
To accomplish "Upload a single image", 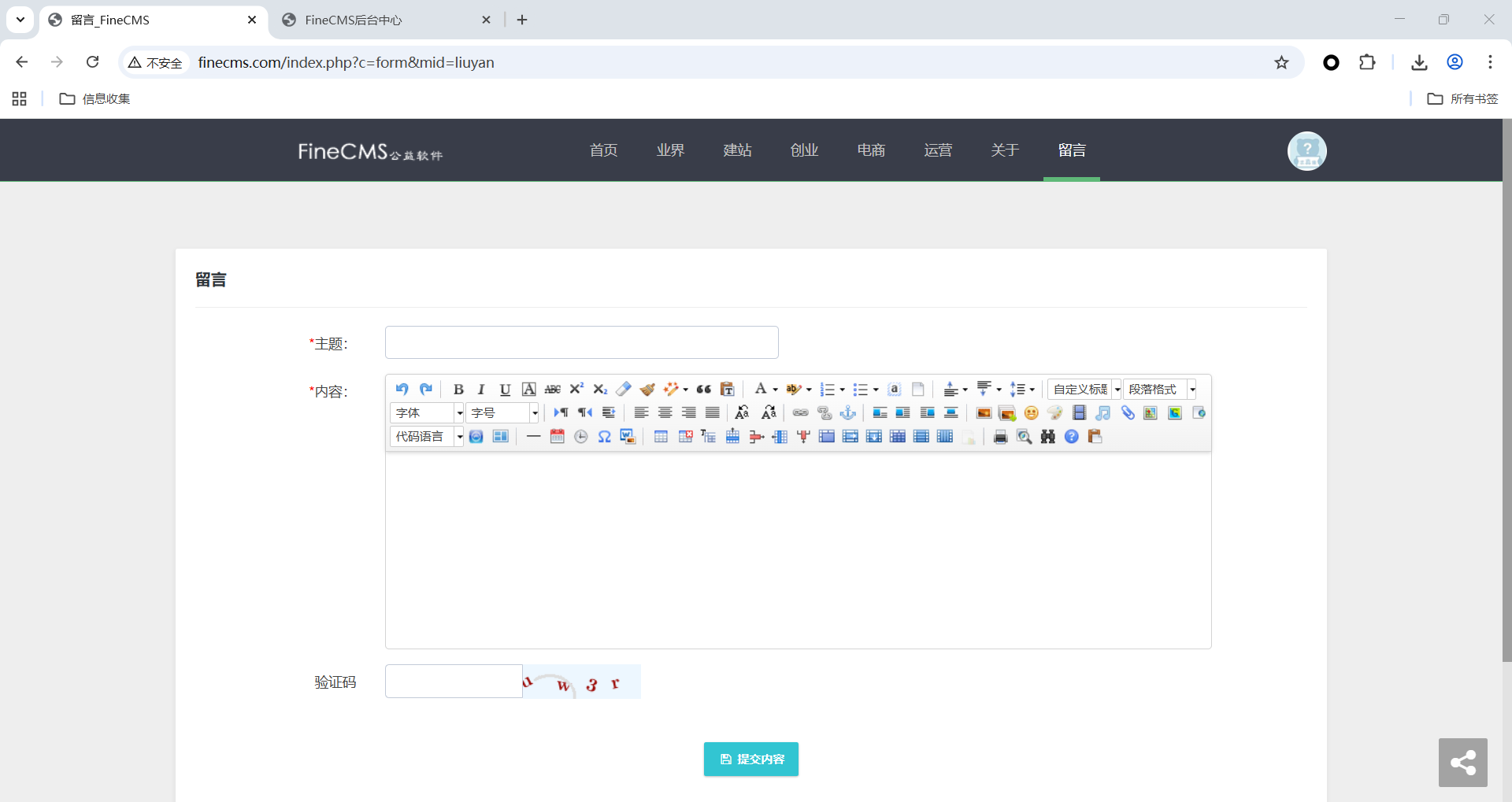I will point(984,412).
